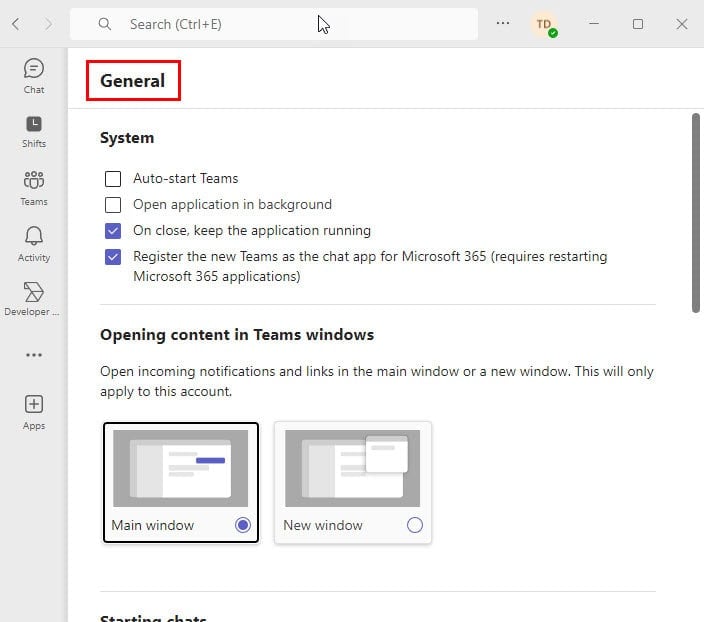This screenshot has width=704, height=622.
Task: Click Opening content in Teams windows heading
Action: [x=237, y=335]
